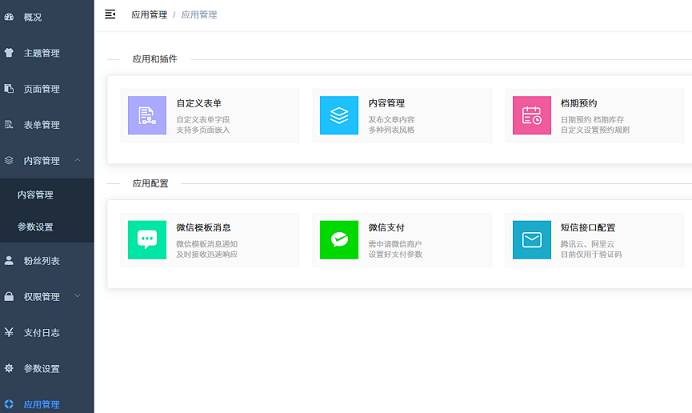The image size is (692, 413).
Task: Click the 概况 dashboard icon in sidebar
Action: (x=9, y=17)
